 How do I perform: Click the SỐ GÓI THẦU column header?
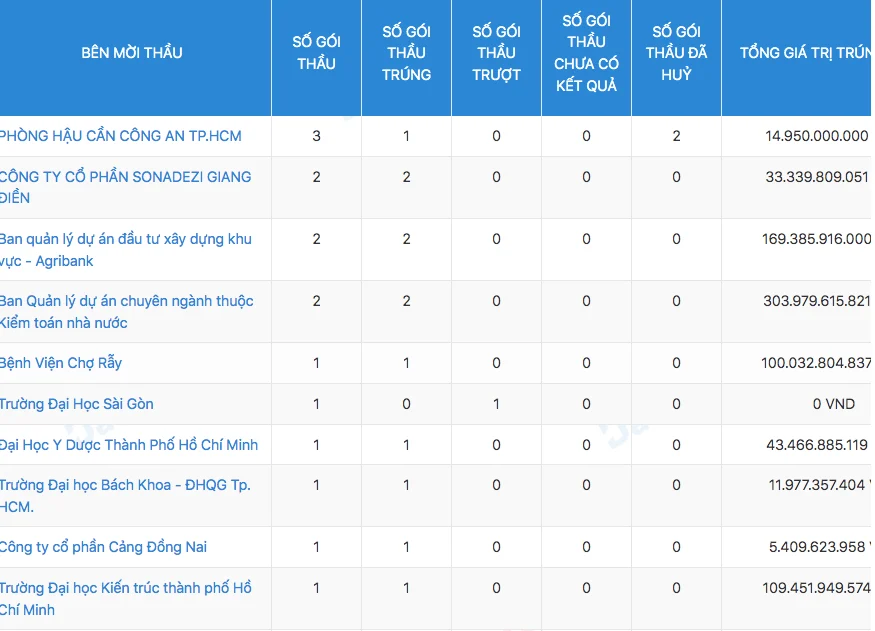tap(316, 52)
